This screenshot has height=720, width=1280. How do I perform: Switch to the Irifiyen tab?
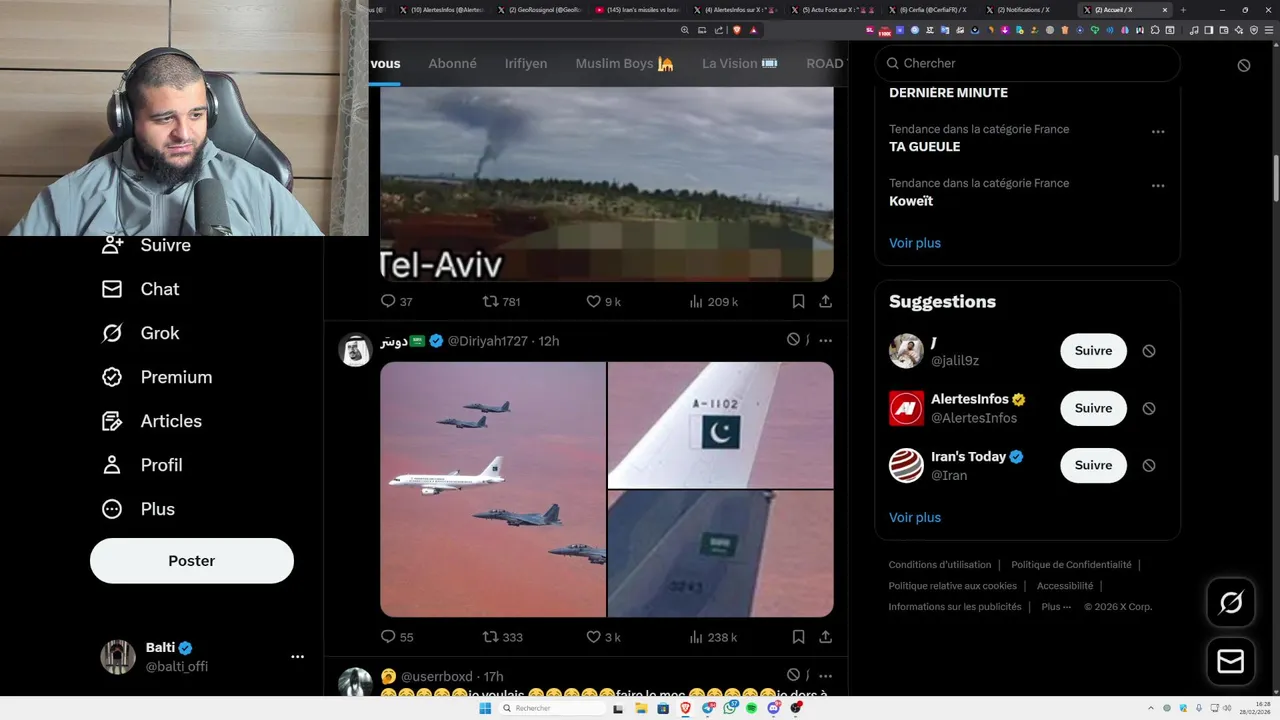(526, 63)
